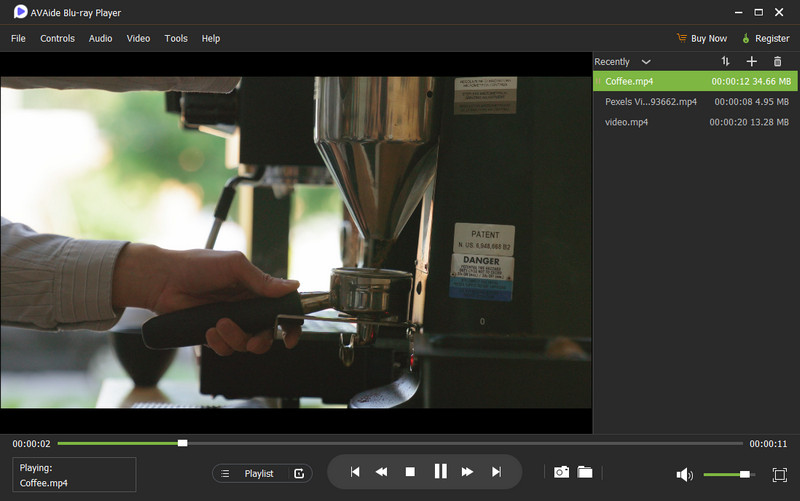Rewind the video
Viewport: 800px width, 501px height.
point(381,472)
